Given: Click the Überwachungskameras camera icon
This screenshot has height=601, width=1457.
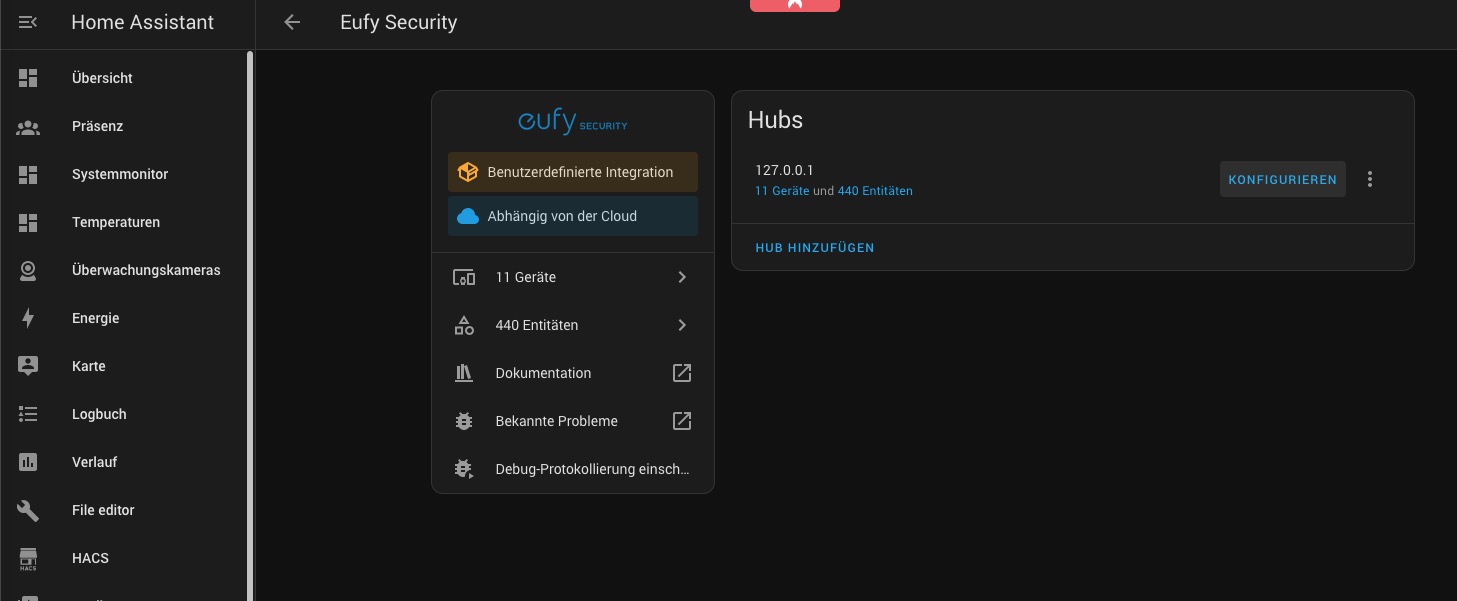Looking at the screenshot, I should coord(28,270).
